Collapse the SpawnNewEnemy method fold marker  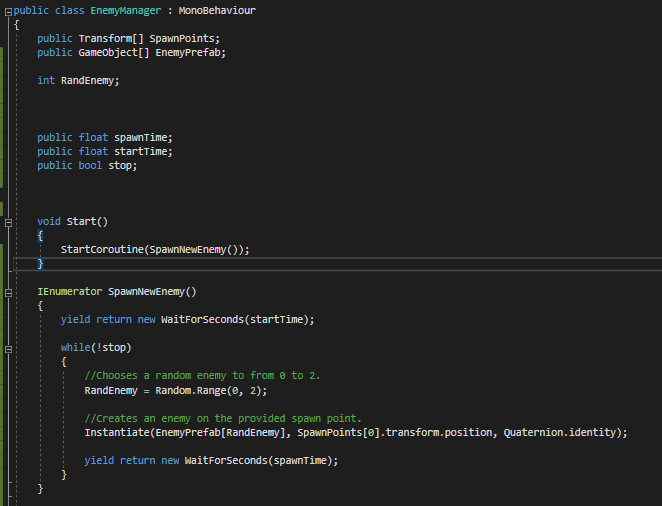pos(8,292)
